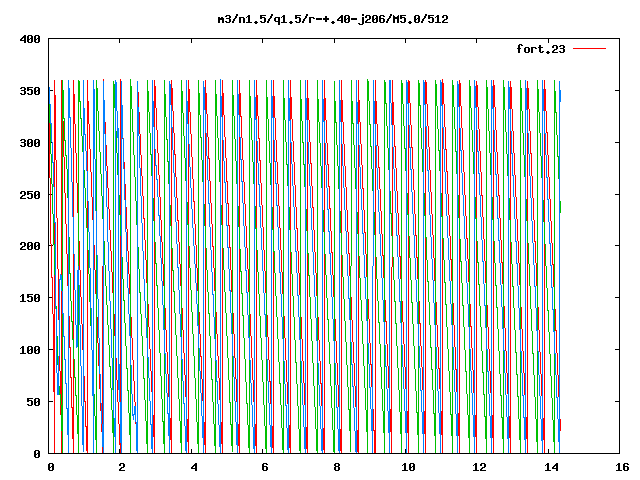Click the x-axis label 12
640x480 pixels.
[x=479, y=467]
